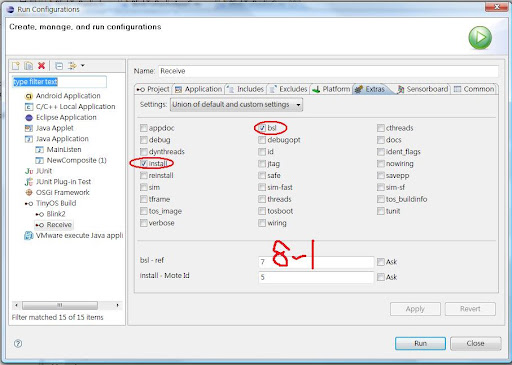Click the Collapse All toolbar icon
512x365 pixels.
[59, 66]
